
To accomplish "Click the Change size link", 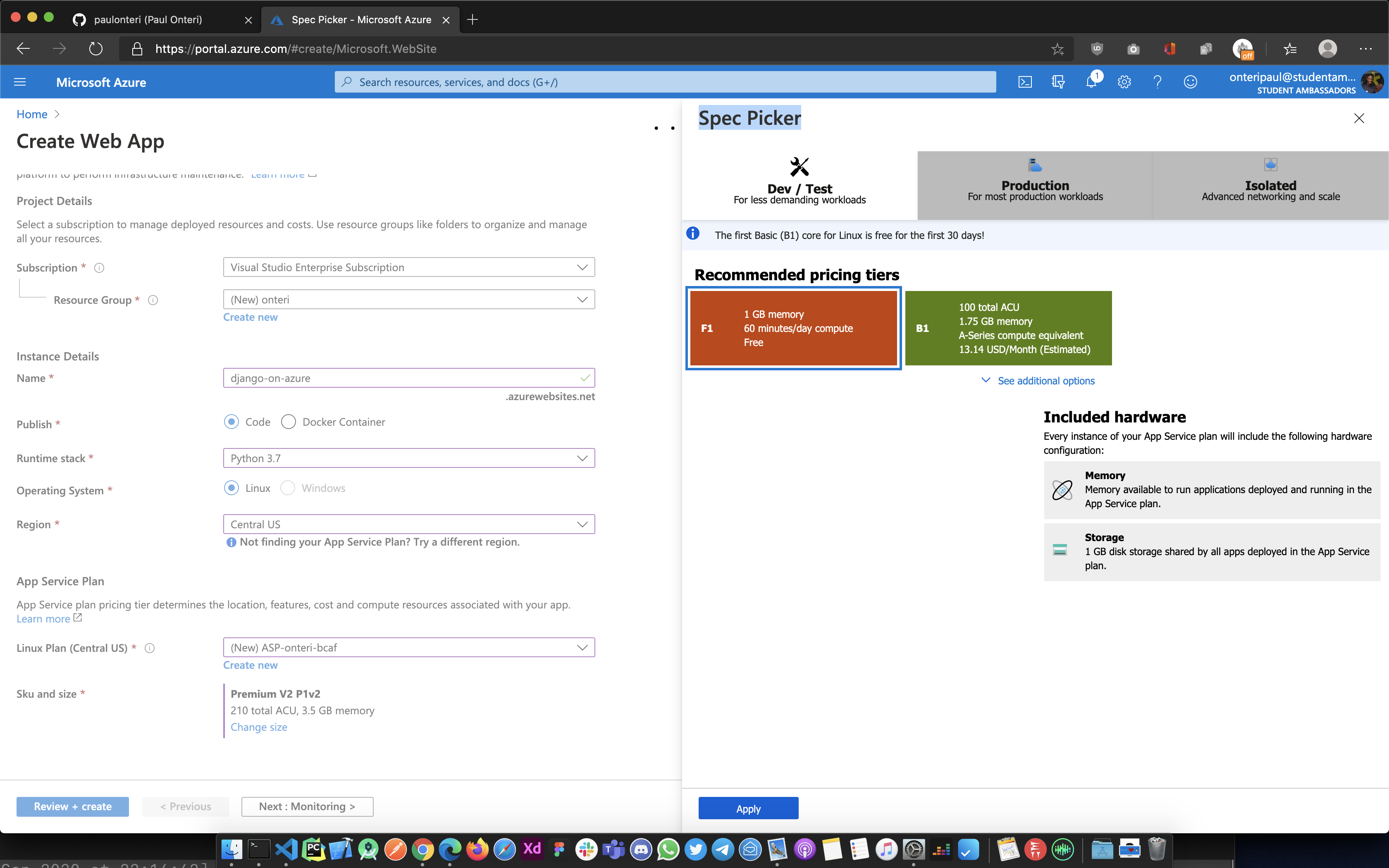I will (x=258, y=727).
